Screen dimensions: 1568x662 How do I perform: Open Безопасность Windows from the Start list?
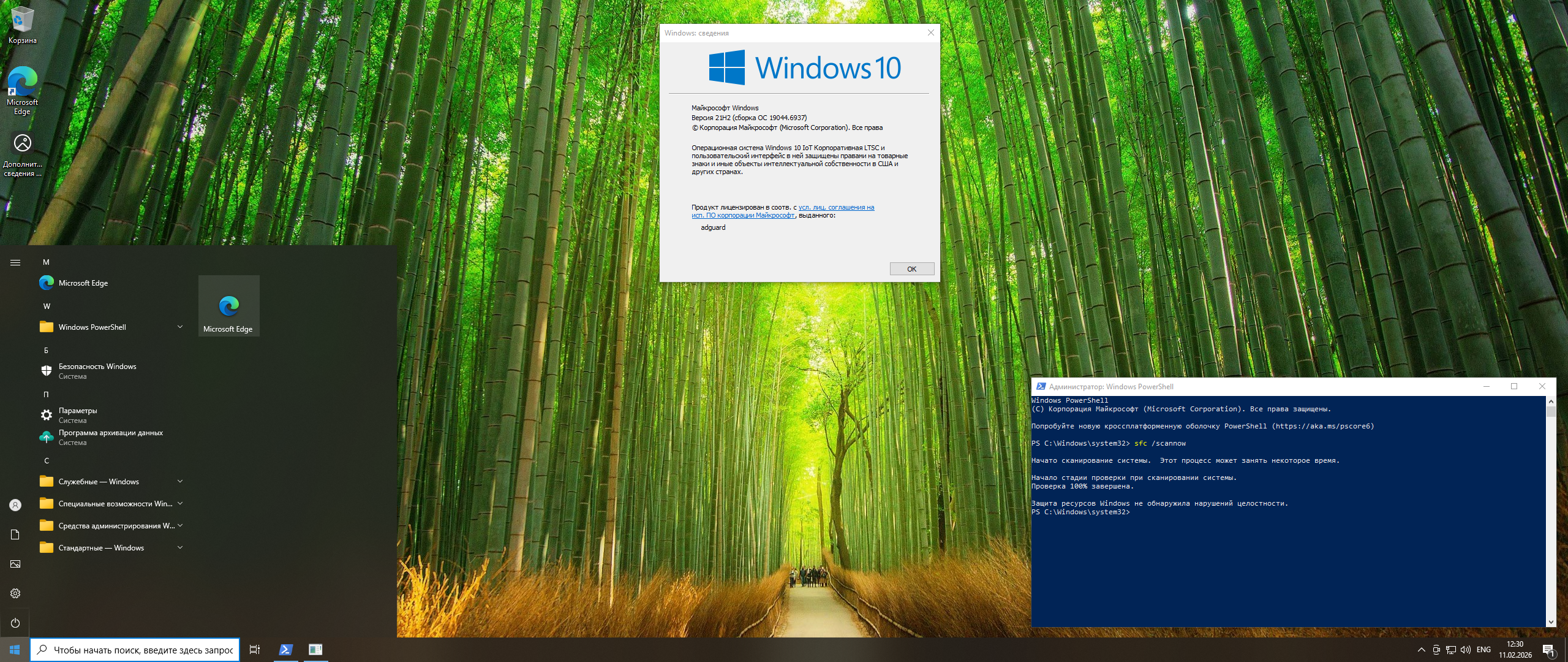(x=97, y=371)
